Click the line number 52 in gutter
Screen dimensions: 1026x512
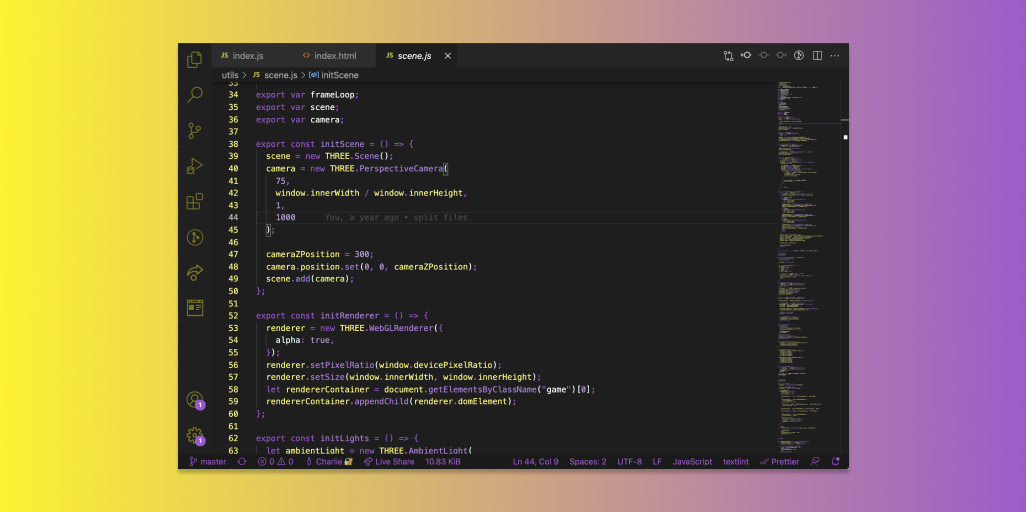(233, 316)
